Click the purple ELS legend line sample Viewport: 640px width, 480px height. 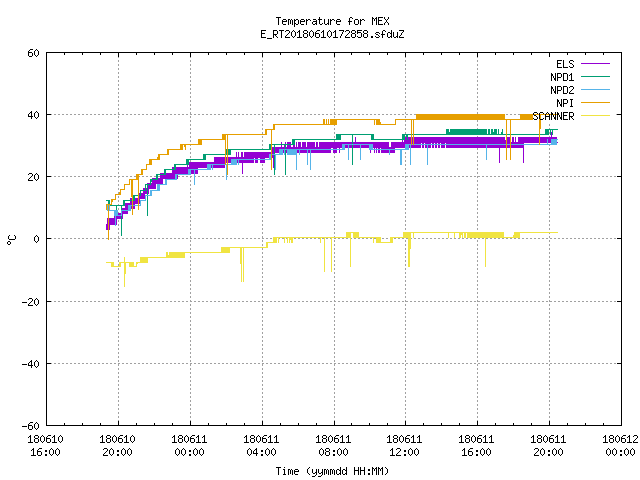pyautogui.click(x=596, y=64)
